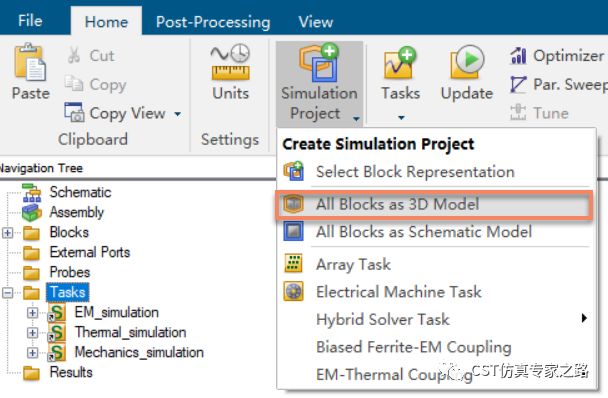Viewport: 608px width, 398px height.
Task: Expand the EM_simulation task node
Action: click(33, 313)
